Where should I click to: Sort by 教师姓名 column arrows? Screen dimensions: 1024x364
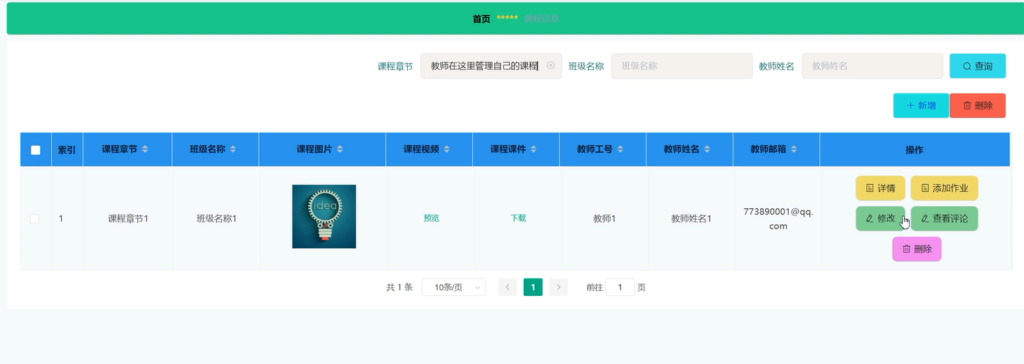click(707, 150)
